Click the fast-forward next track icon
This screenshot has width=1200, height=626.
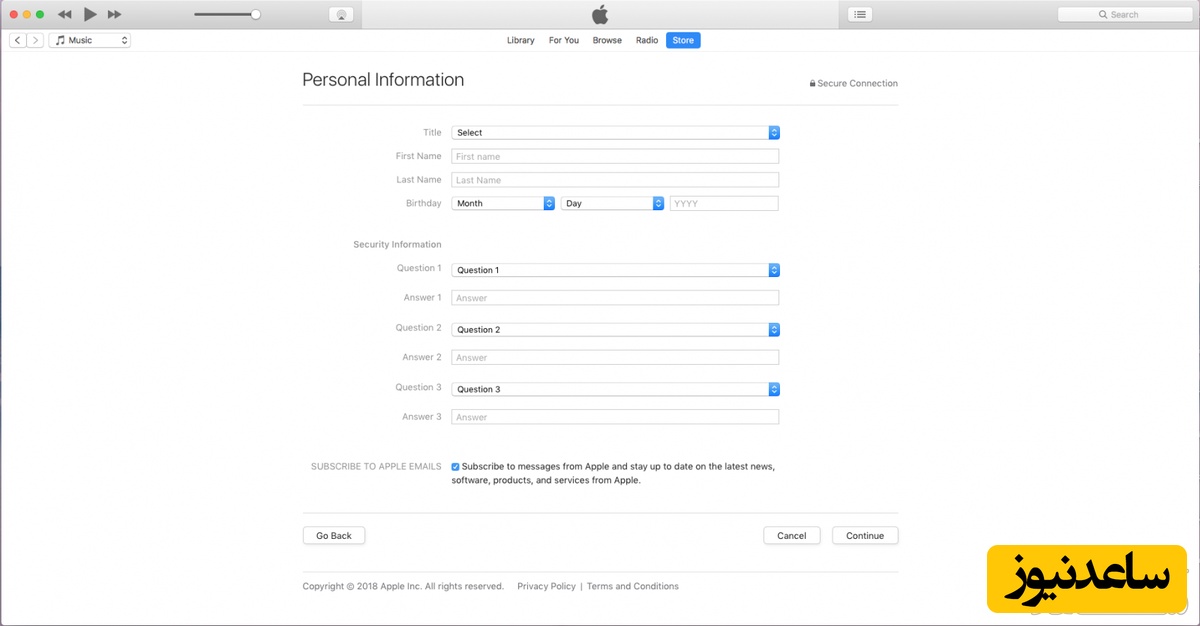pyautogui.click(x=114, y=15)
